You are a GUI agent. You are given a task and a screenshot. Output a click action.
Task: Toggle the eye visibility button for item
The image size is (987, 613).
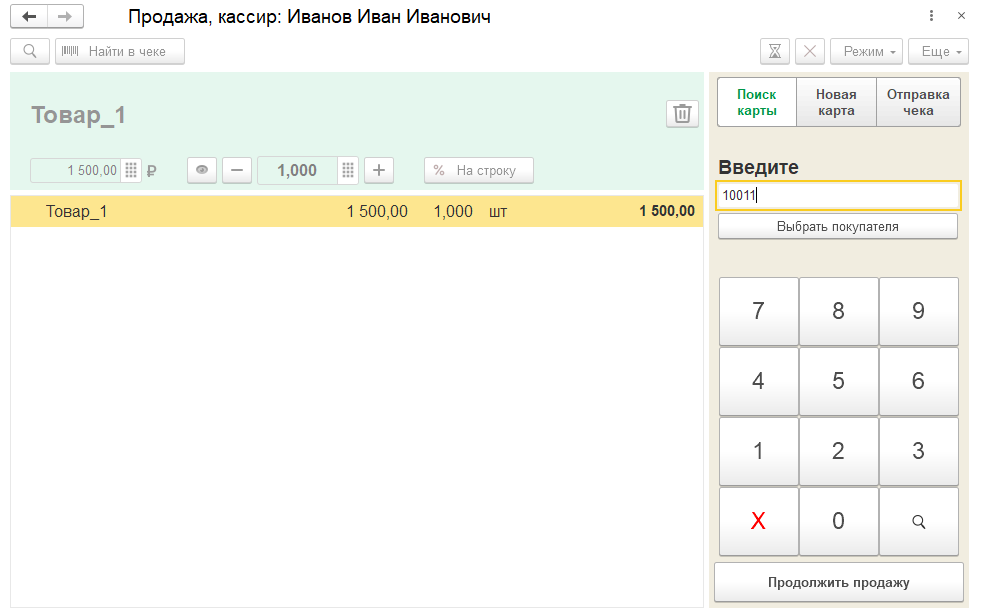[202, 171]
